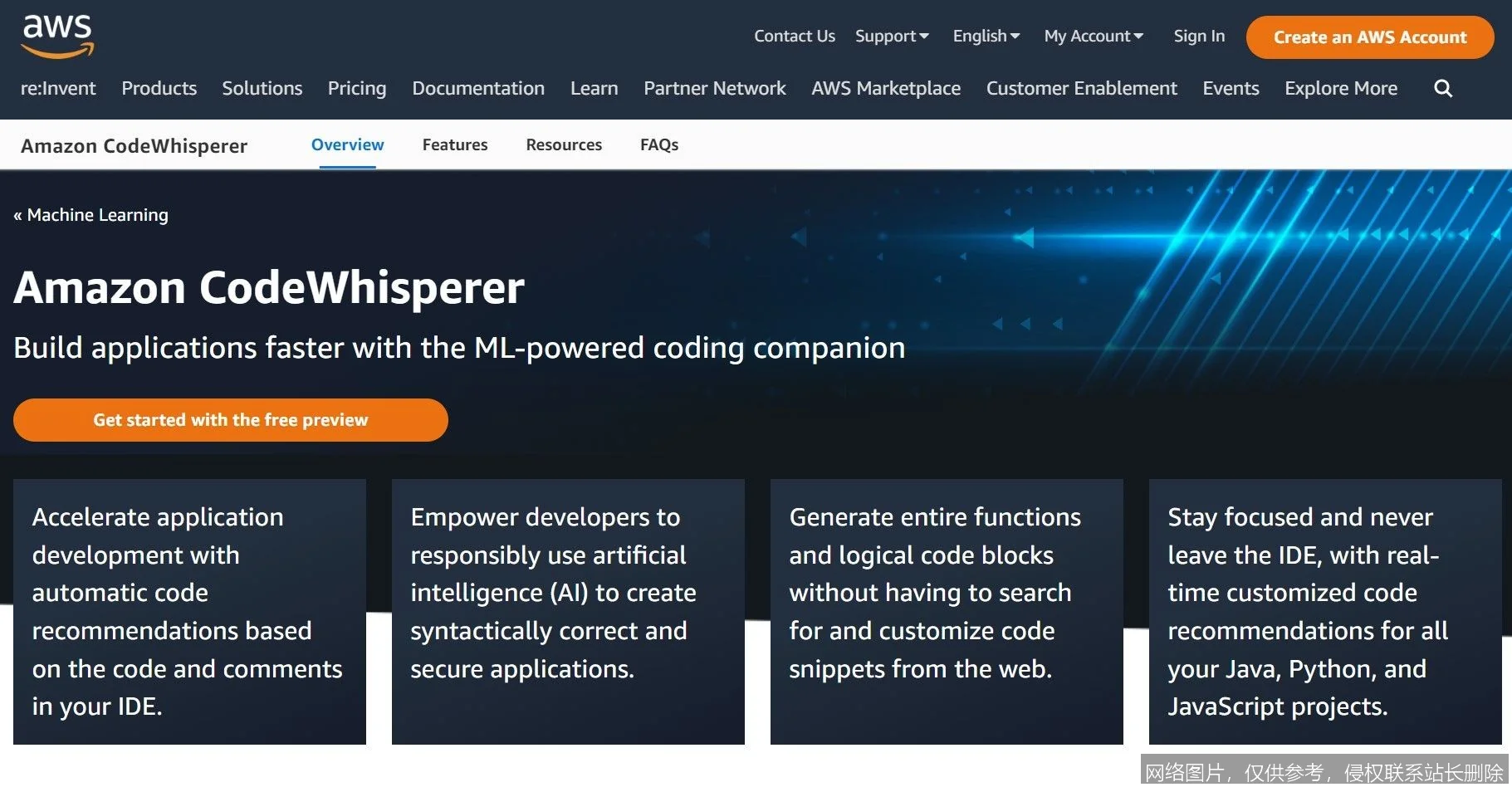Image resolution: width=1512 pixels, height=787 pixels.
Task: Expand the Support dropdown
Action: coord(892,37)
